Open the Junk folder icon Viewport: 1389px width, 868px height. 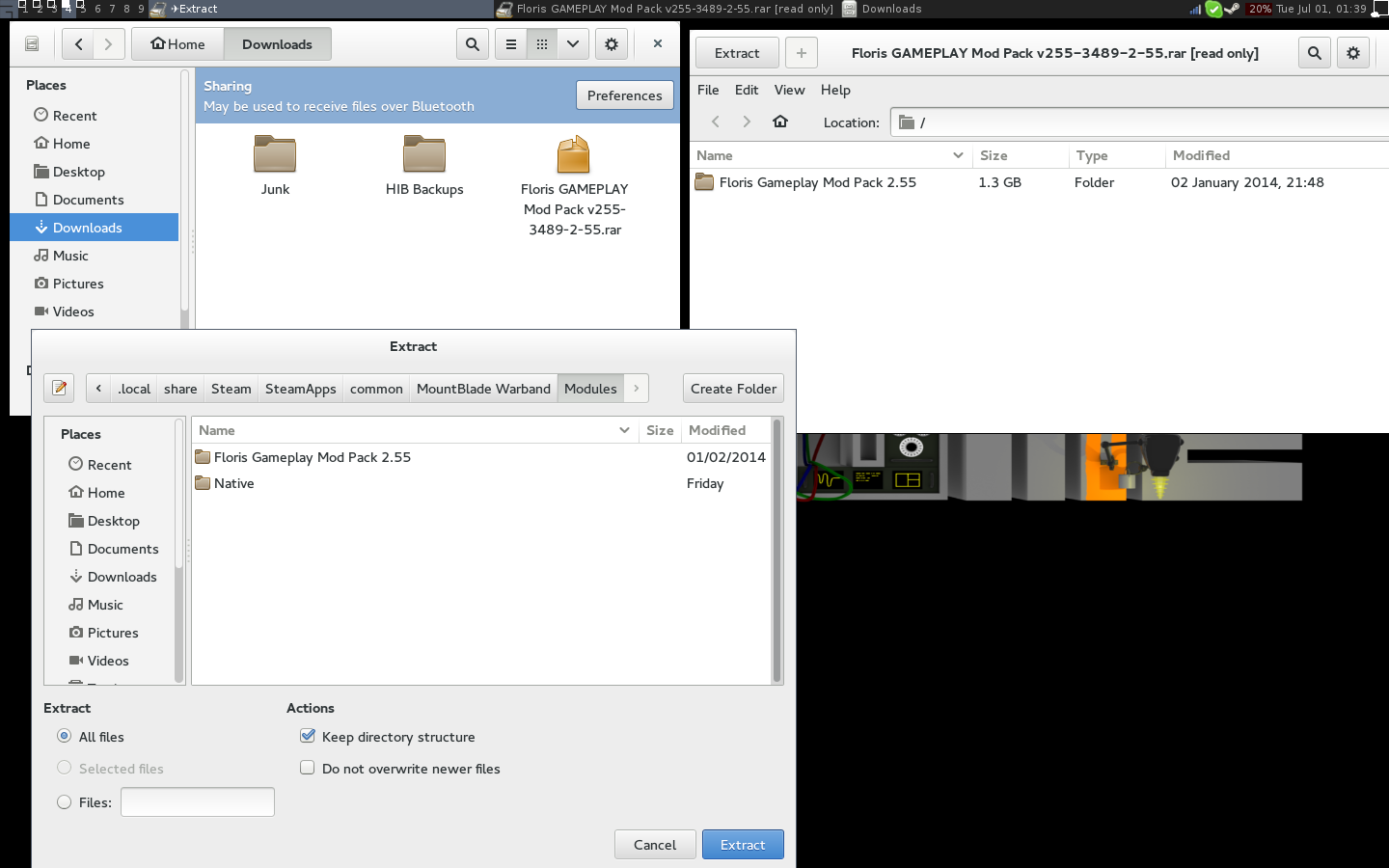point(275,154)
